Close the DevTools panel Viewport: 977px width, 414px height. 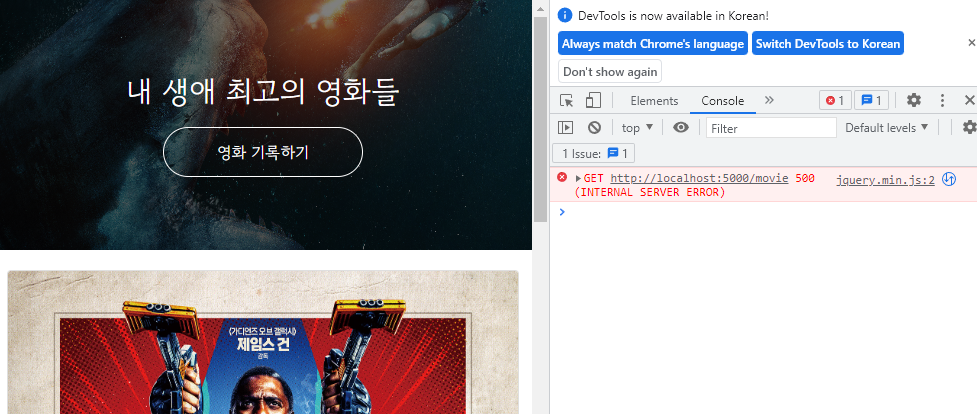coord(970,100)
